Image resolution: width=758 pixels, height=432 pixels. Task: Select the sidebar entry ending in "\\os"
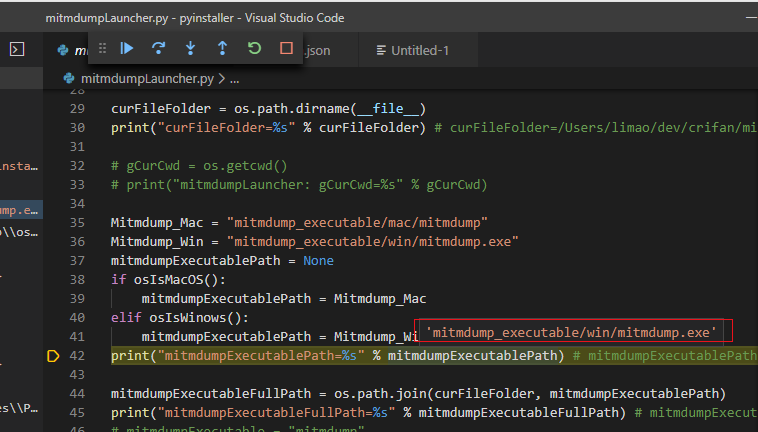(x=20, y=232)
